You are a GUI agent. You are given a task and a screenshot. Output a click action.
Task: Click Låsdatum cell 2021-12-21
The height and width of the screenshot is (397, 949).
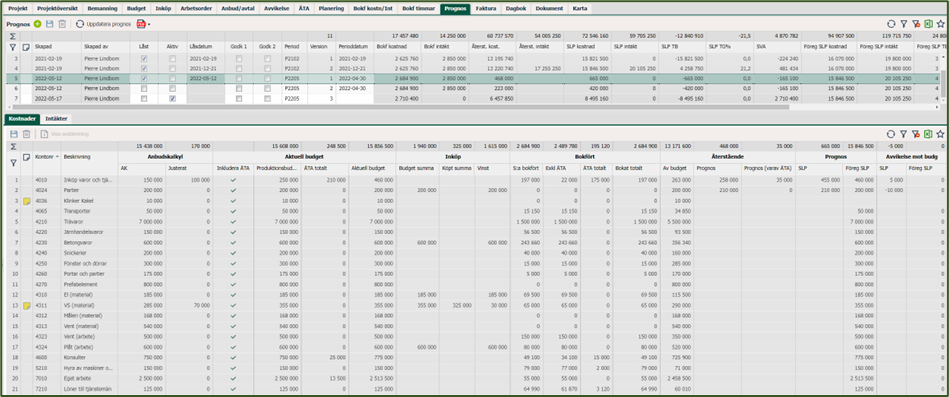pos(203,68)
